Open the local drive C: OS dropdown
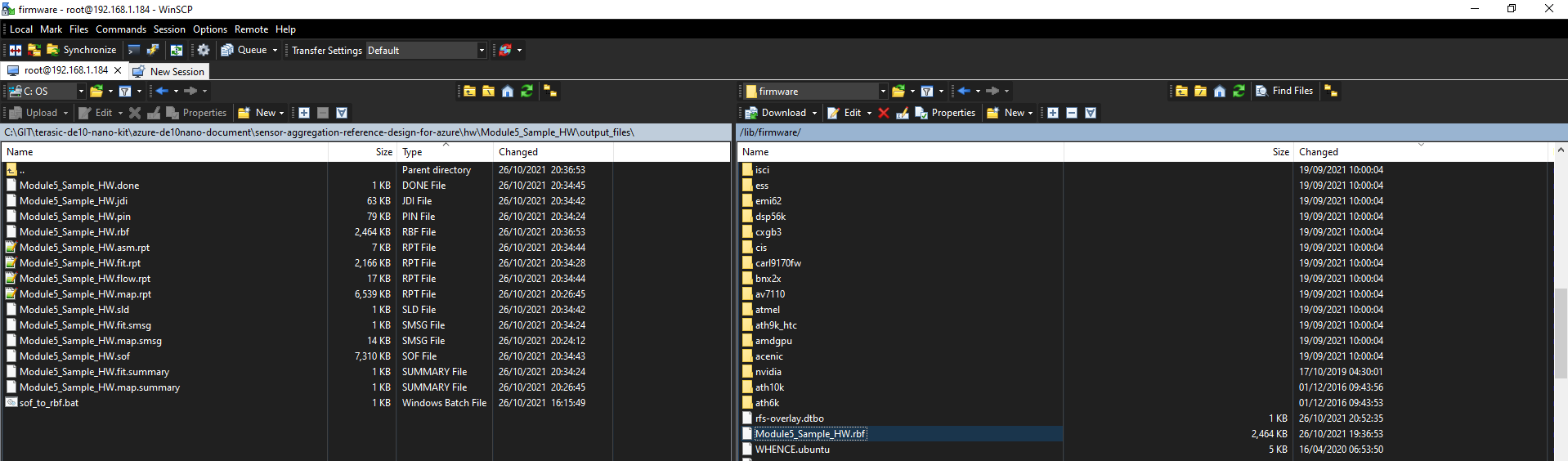 tap(80, 91)
